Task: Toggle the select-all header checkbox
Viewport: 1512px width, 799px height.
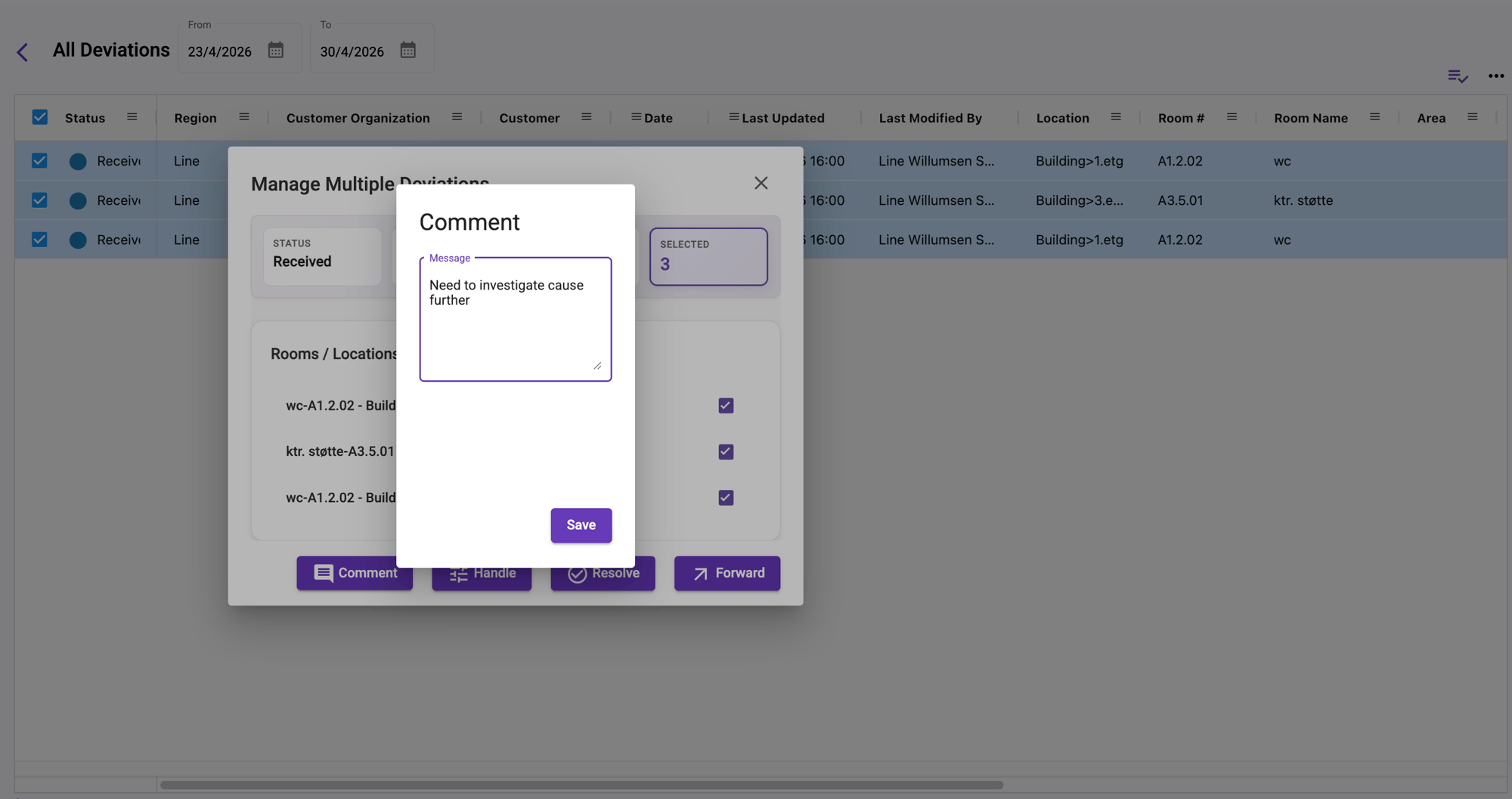Action: (x=40, y=117)
